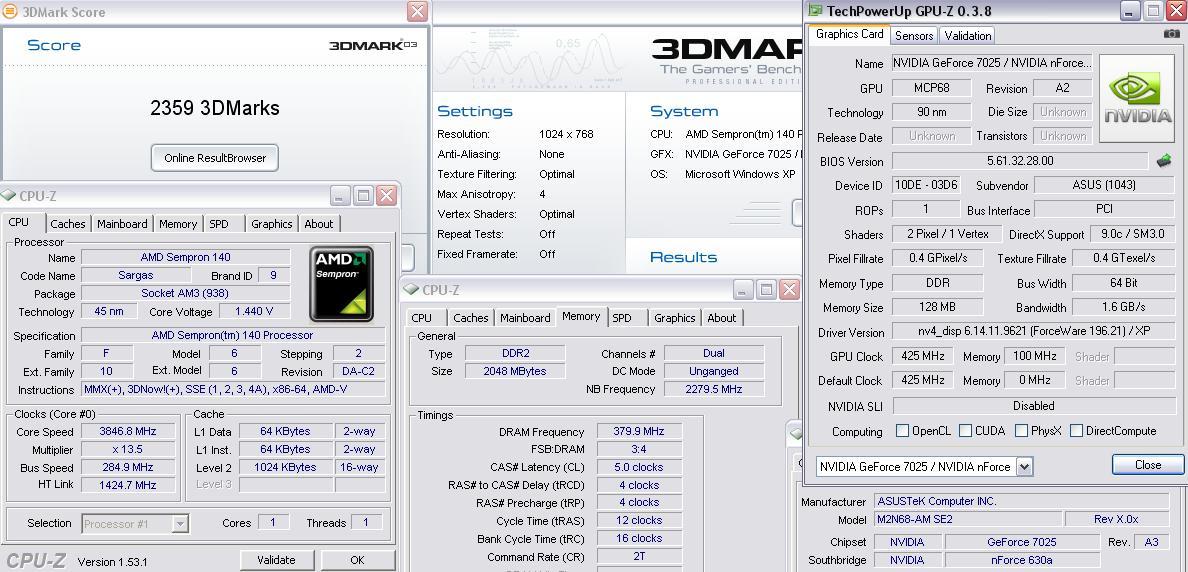The width and height of the screenshot is (1188, 572).
Task: Open Caches tab in CPU-Z processor window
Action: click(67, 223)
